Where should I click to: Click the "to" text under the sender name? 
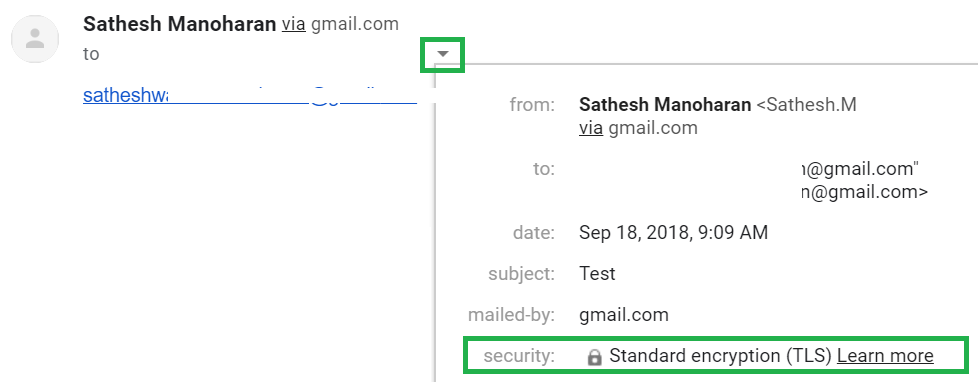(x=91, y=54)
